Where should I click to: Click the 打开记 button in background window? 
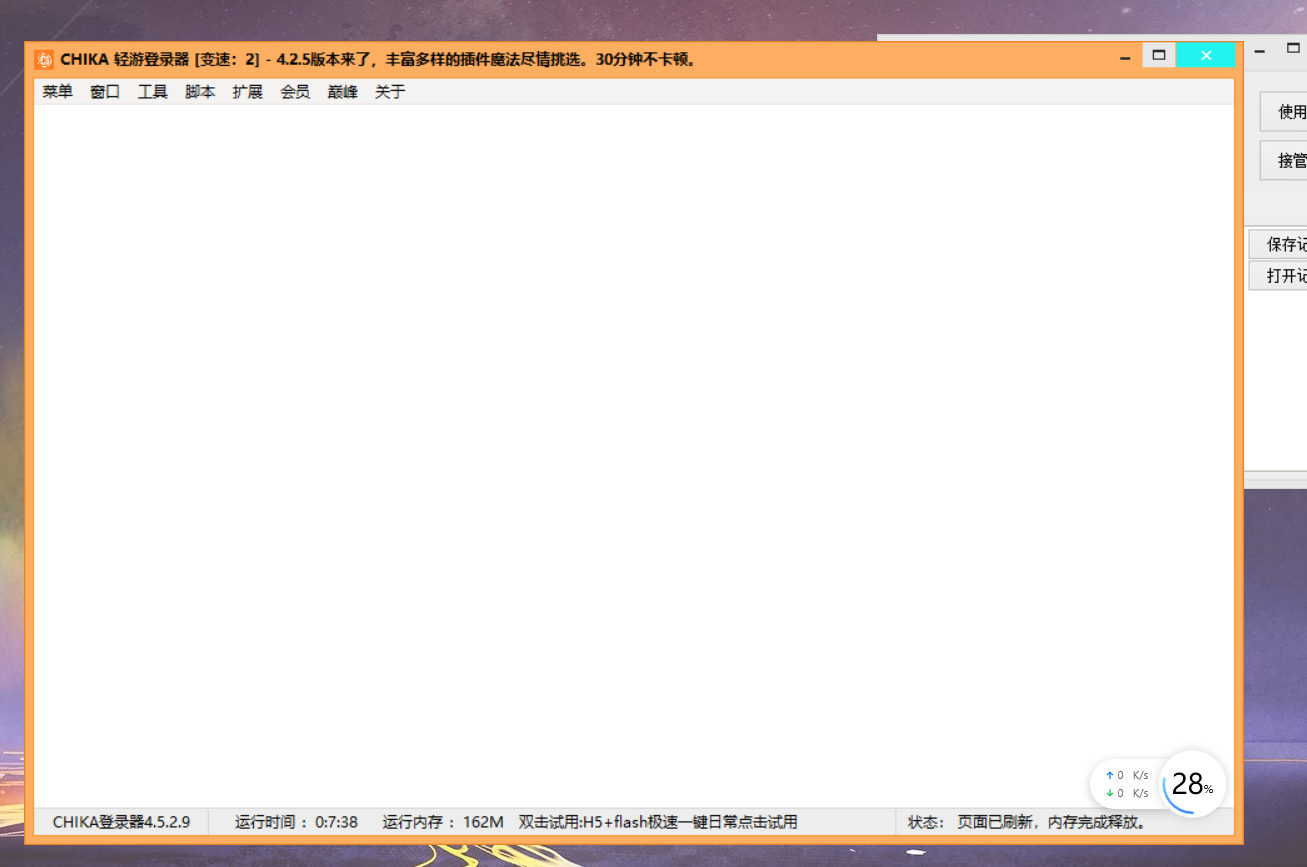(x=1278, y=276)
